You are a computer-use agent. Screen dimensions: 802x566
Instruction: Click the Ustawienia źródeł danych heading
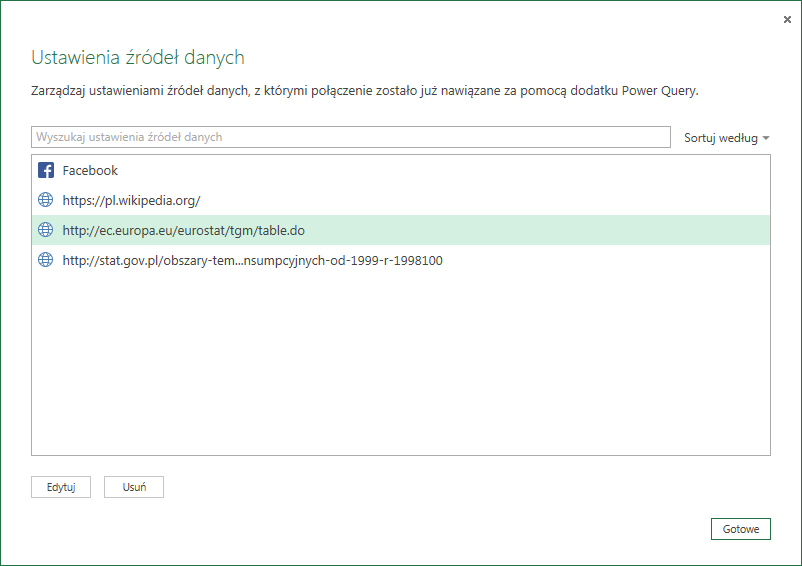[138, 57]
